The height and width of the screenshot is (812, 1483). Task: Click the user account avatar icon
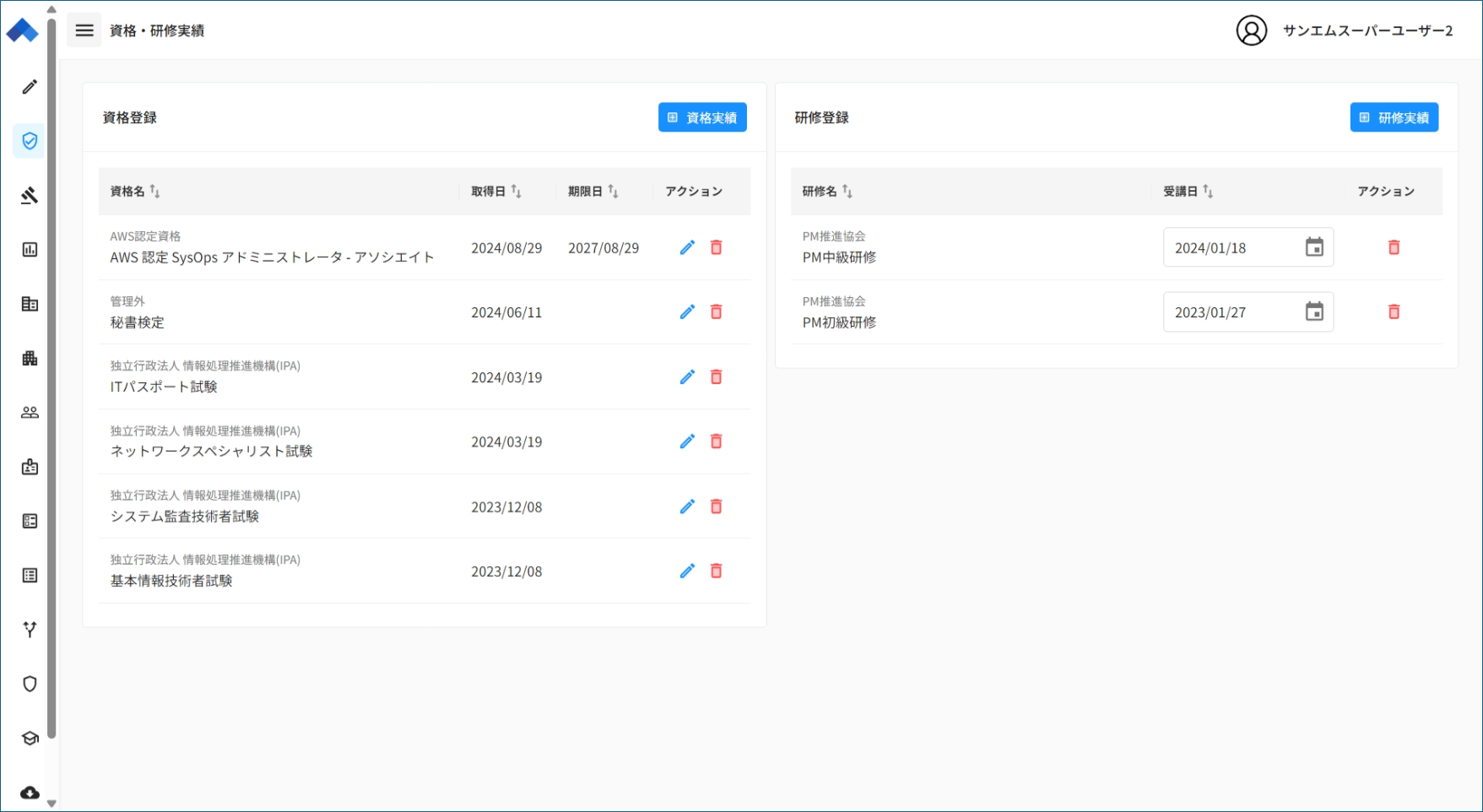point(1252,30)
